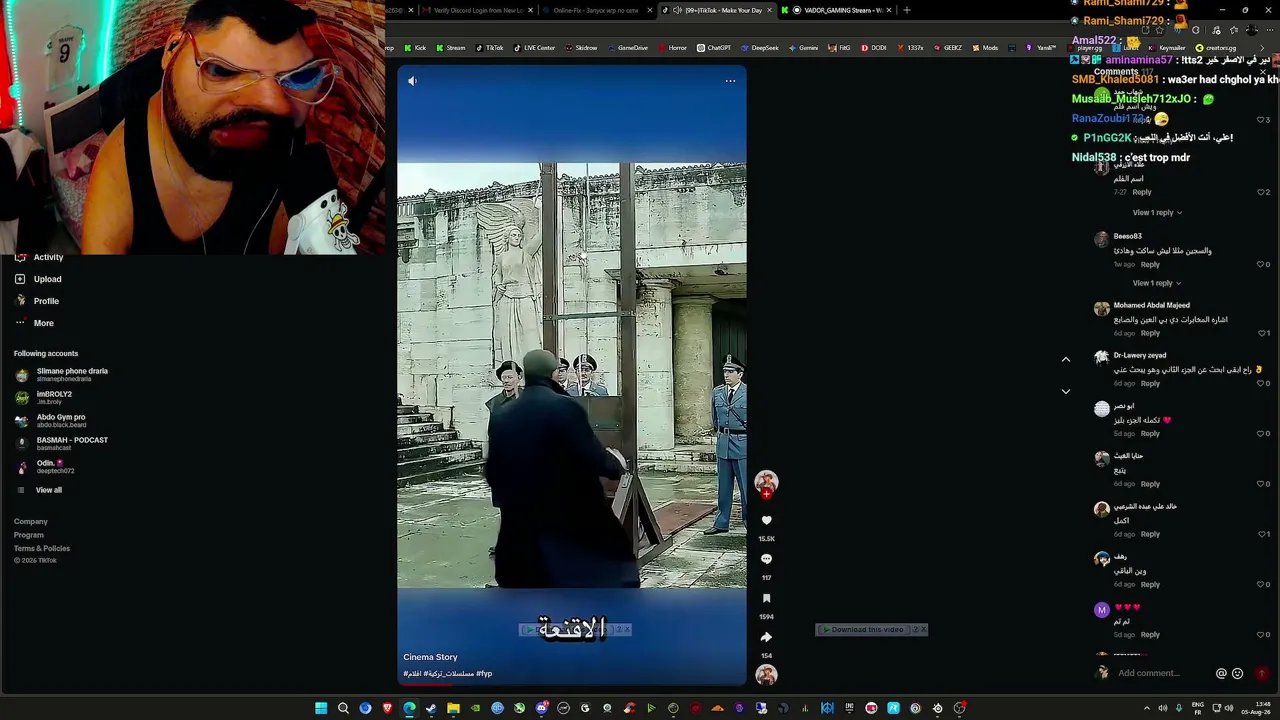Open the #fyp hashtag

click(484, 674)
